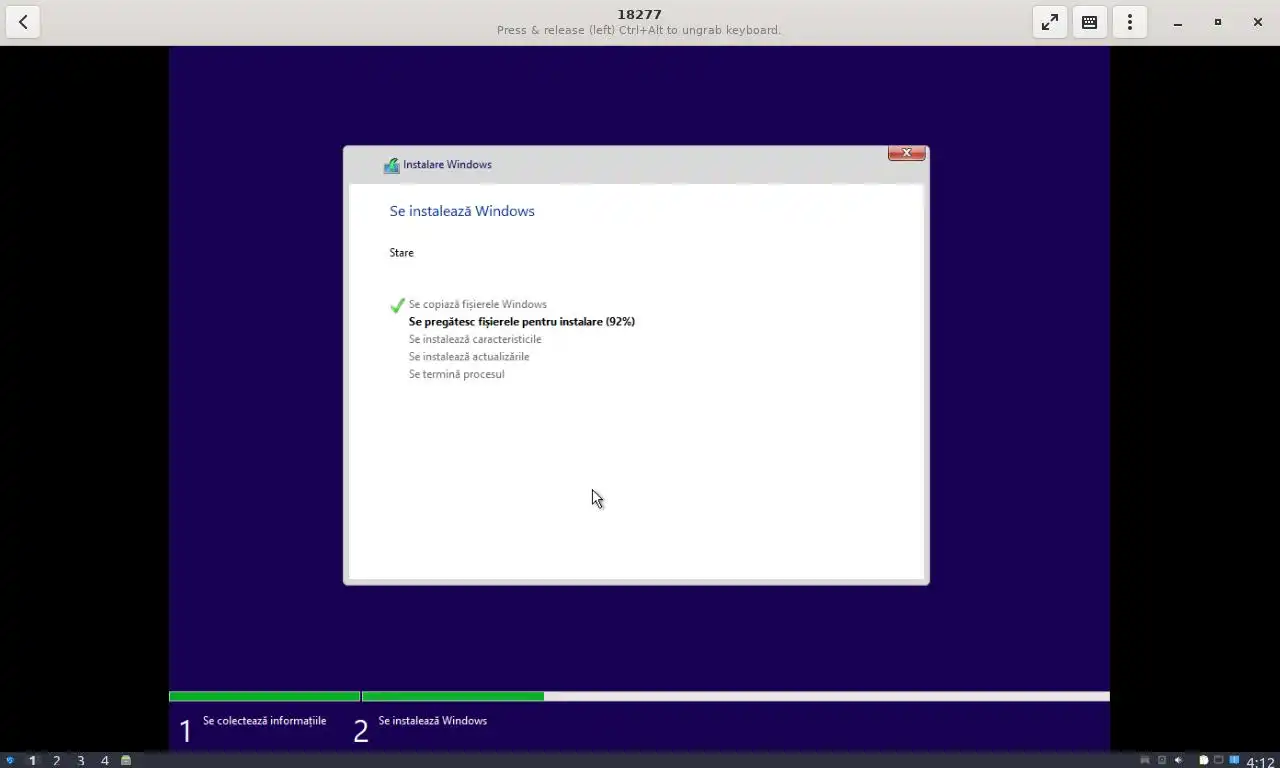Switch to workspace 2
The image size is (1280, 768).
[x=57, y=760]
